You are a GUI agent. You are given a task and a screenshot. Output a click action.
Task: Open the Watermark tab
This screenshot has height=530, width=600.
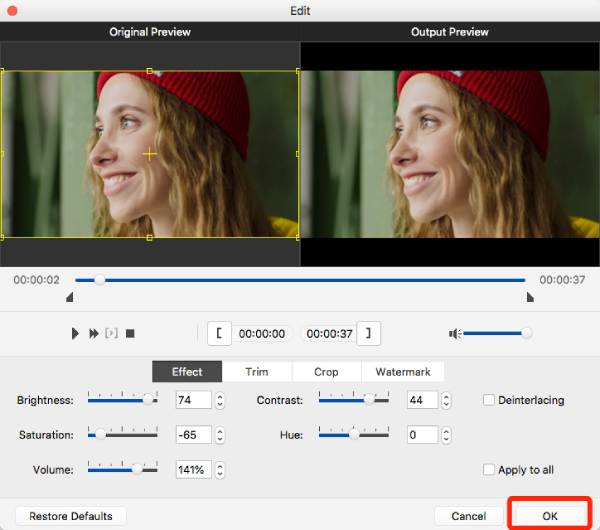tap(403, 372)
